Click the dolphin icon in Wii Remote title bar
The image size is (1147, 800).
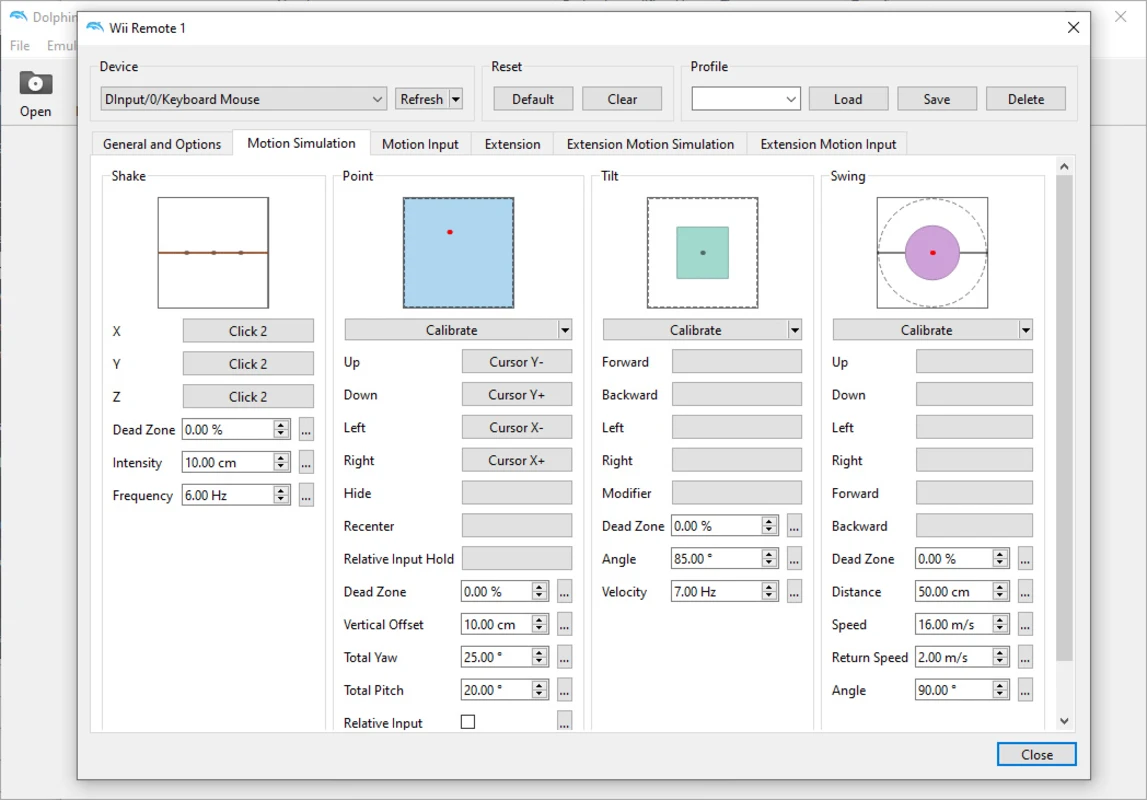95,28
